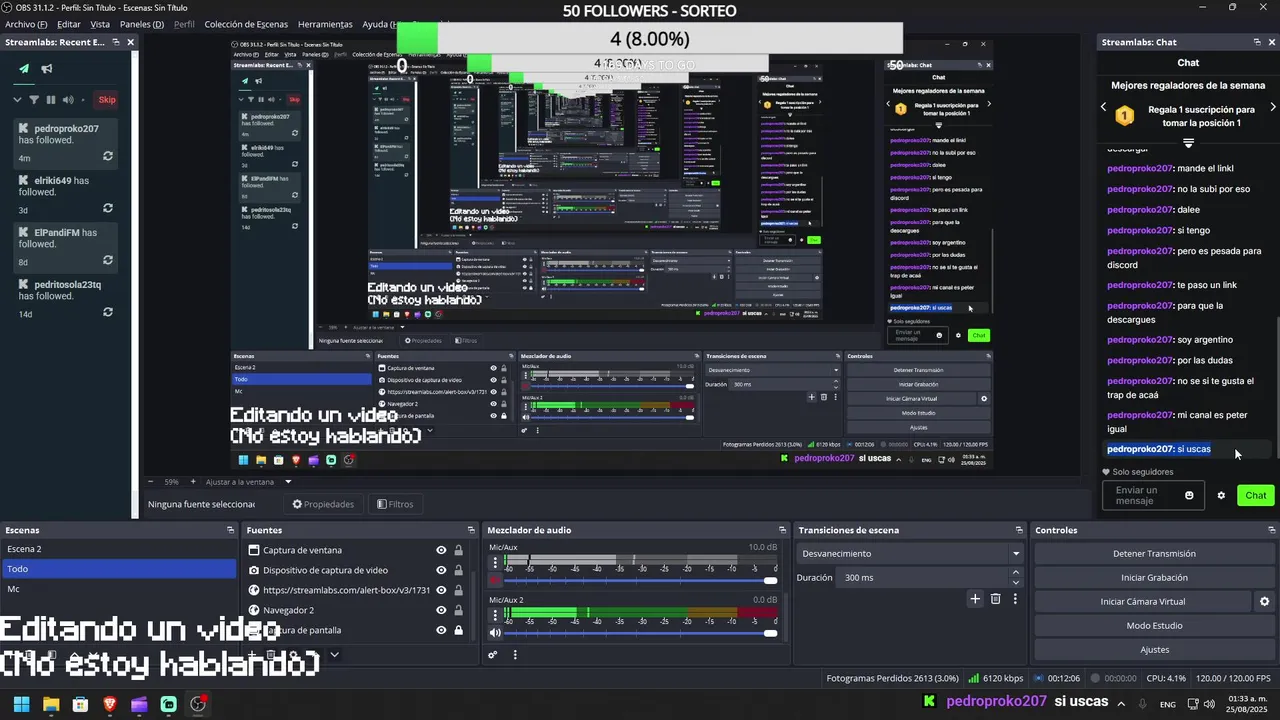Pause the alert queue in Recent Events
This screenshot has width=1280, height=720.
51,99
